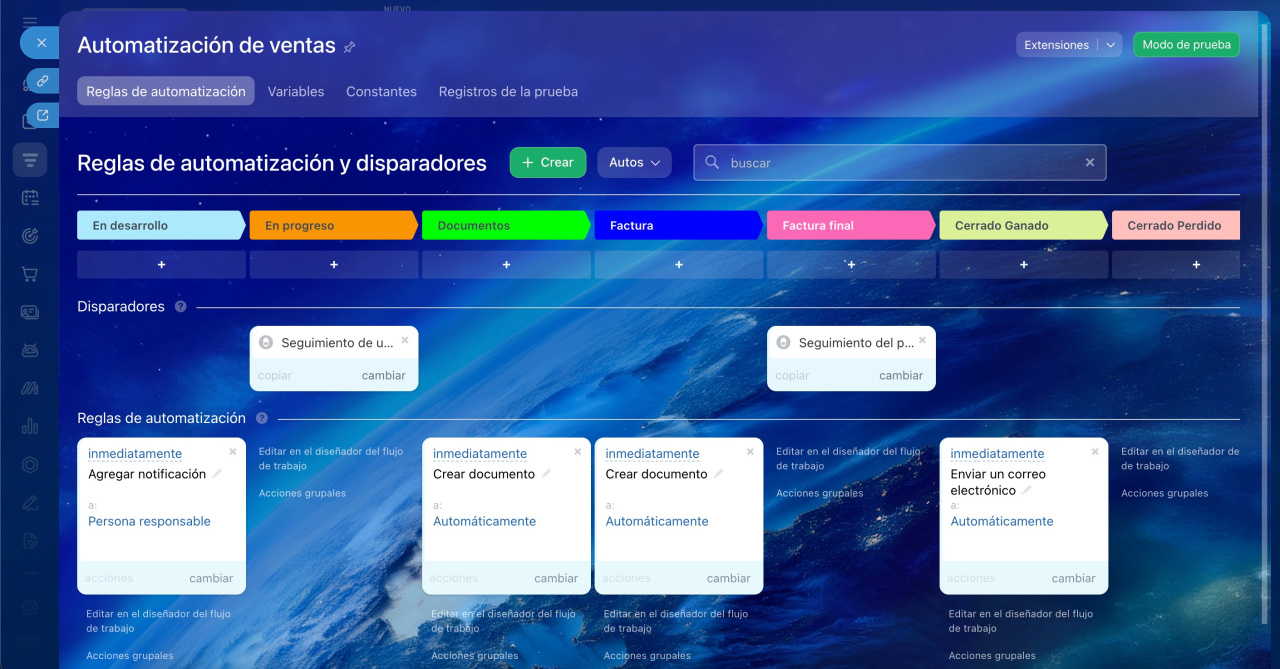Add rule under Cerrado Ganado stage
Viewport: 1280px width, 669px height.
point(1024,265)
